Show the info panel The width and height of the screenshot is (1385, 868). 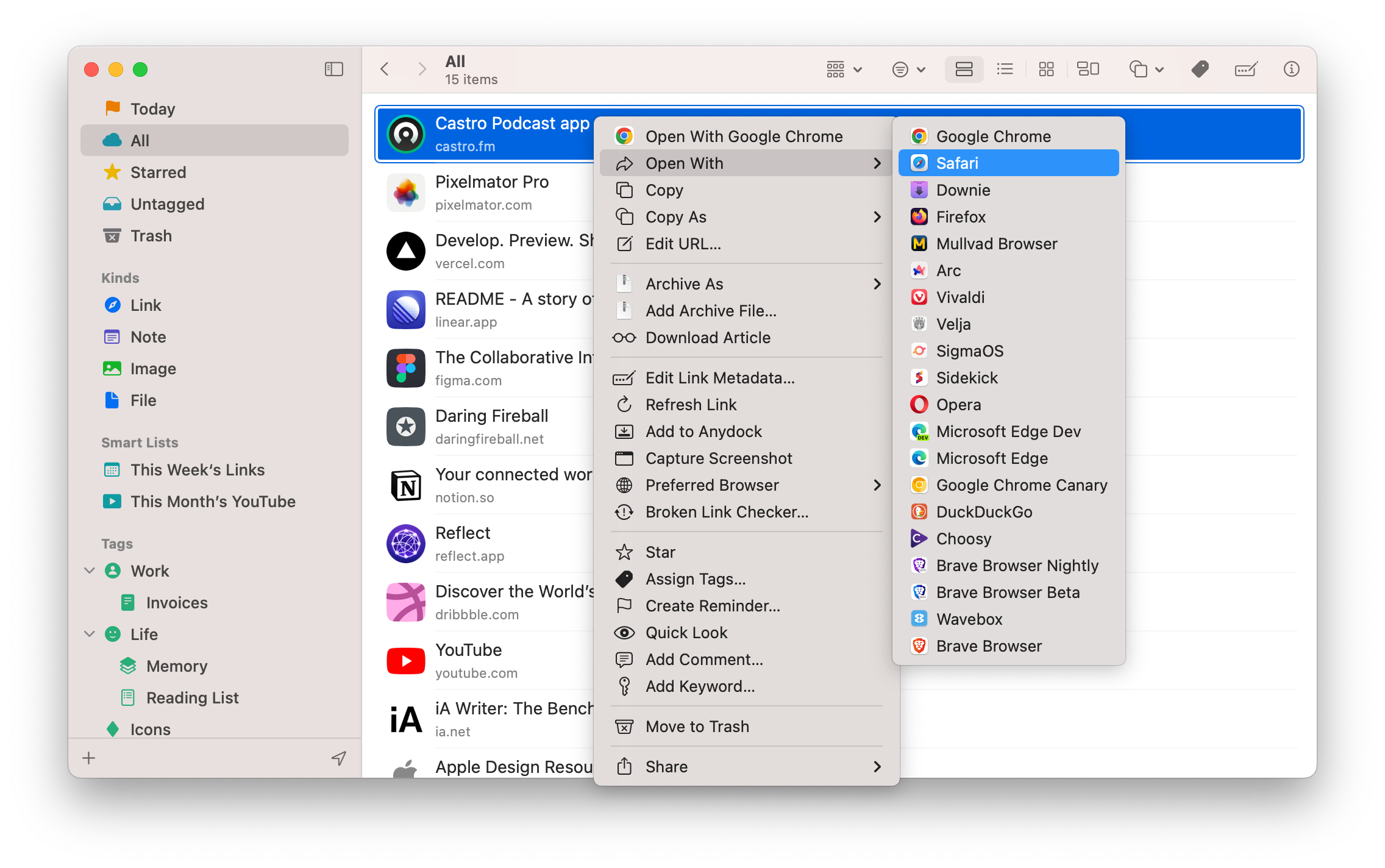pos(1292,69)
